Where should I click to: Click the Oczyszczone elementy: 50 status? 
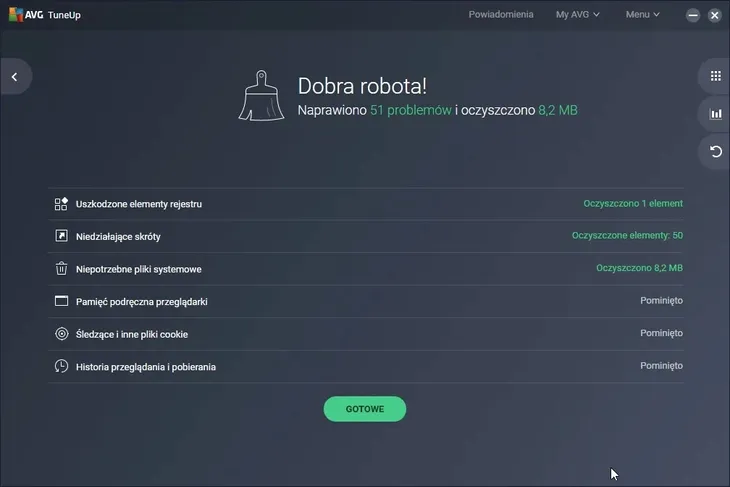tap(627, 236)
